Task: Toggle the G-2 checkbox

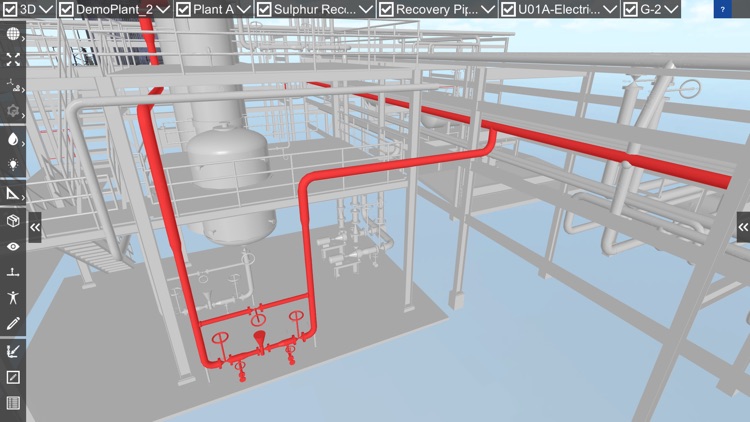Action: click(x=630, y=9)
